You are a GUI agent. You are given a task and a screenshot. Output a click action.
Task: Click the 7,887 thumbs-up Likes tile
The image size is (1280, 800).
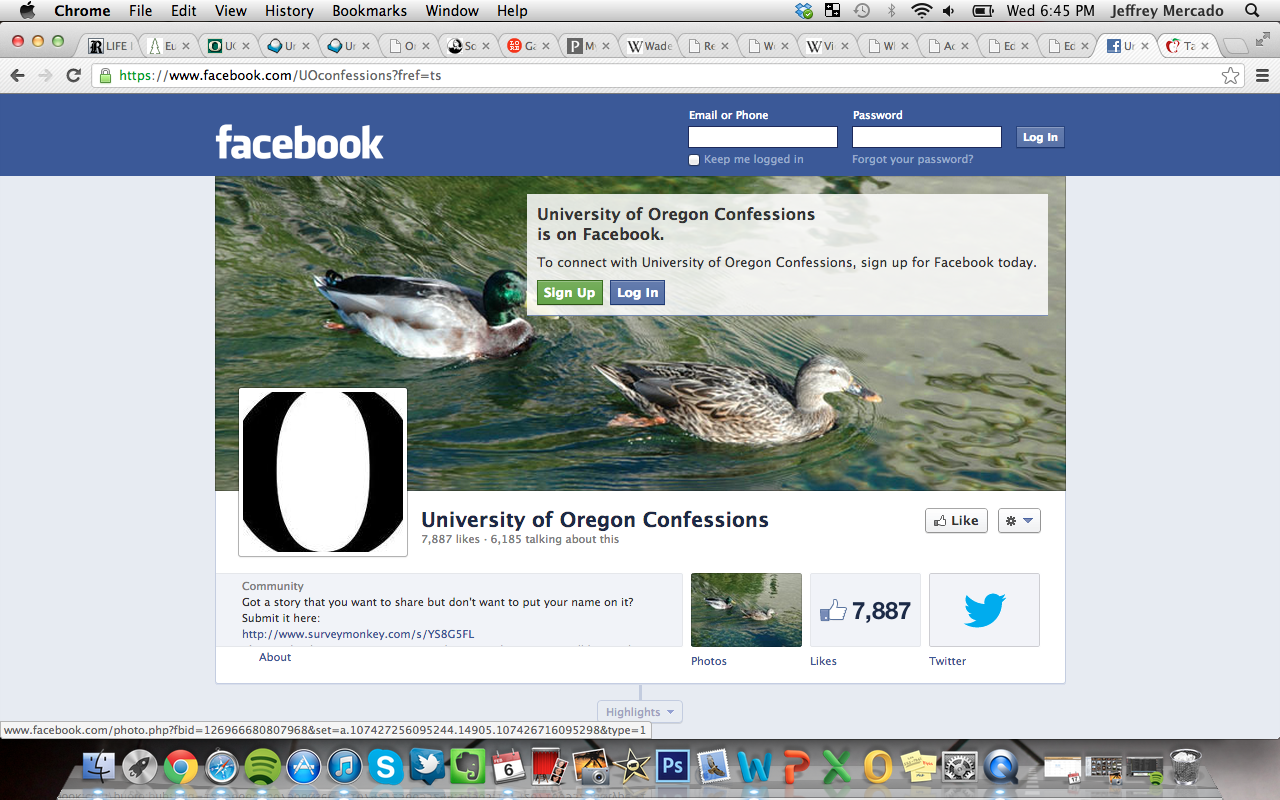(865, 610)
